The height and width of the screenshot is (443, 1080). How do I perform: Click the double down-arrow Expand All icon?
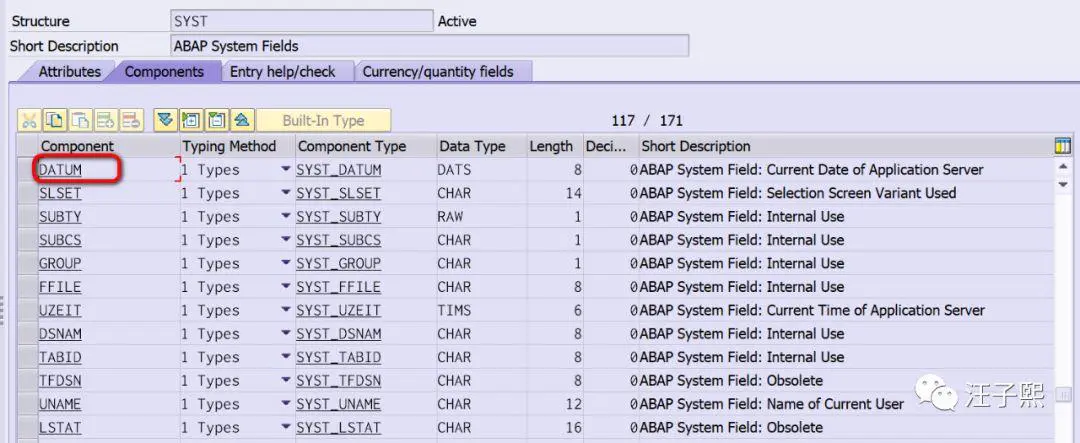click(x=165, y=121)
